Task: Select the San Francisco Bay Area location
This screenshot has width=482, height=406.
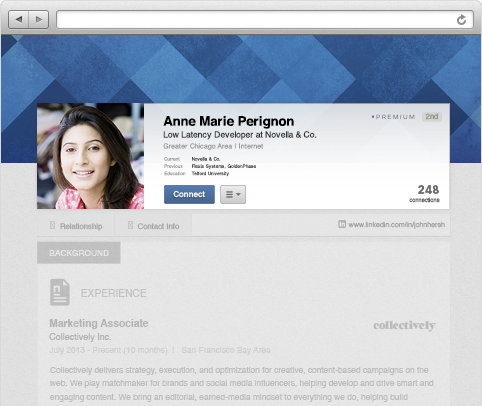Action: coord(226,350)
